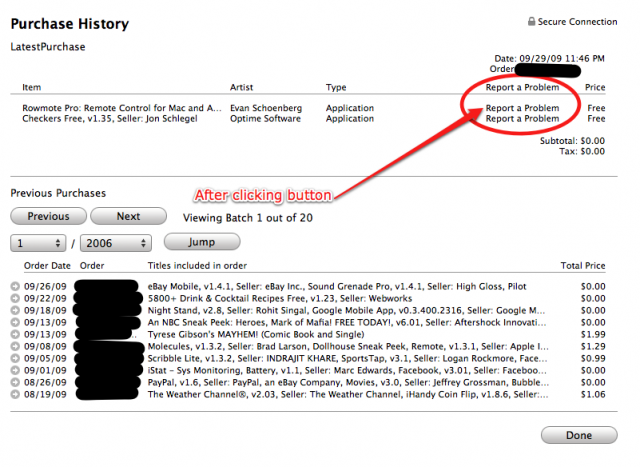The image size is (640, 467).
Task: Click The Weather Channel order row
Action: coord(348,394)
